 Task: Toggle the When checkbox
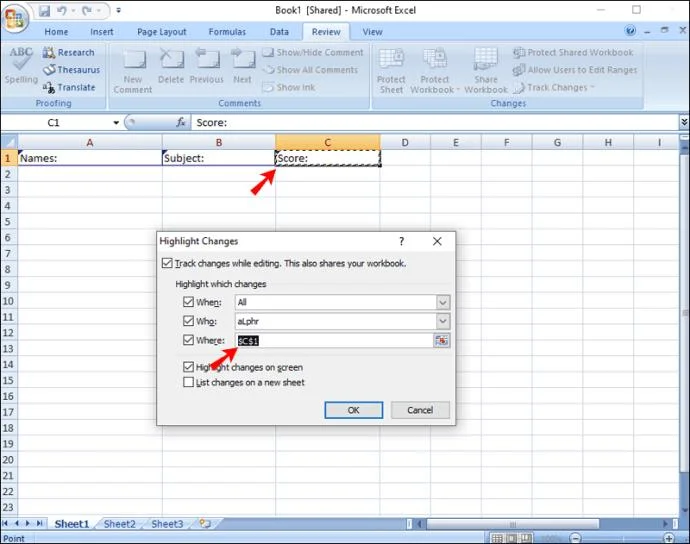[x=188, y=301]
